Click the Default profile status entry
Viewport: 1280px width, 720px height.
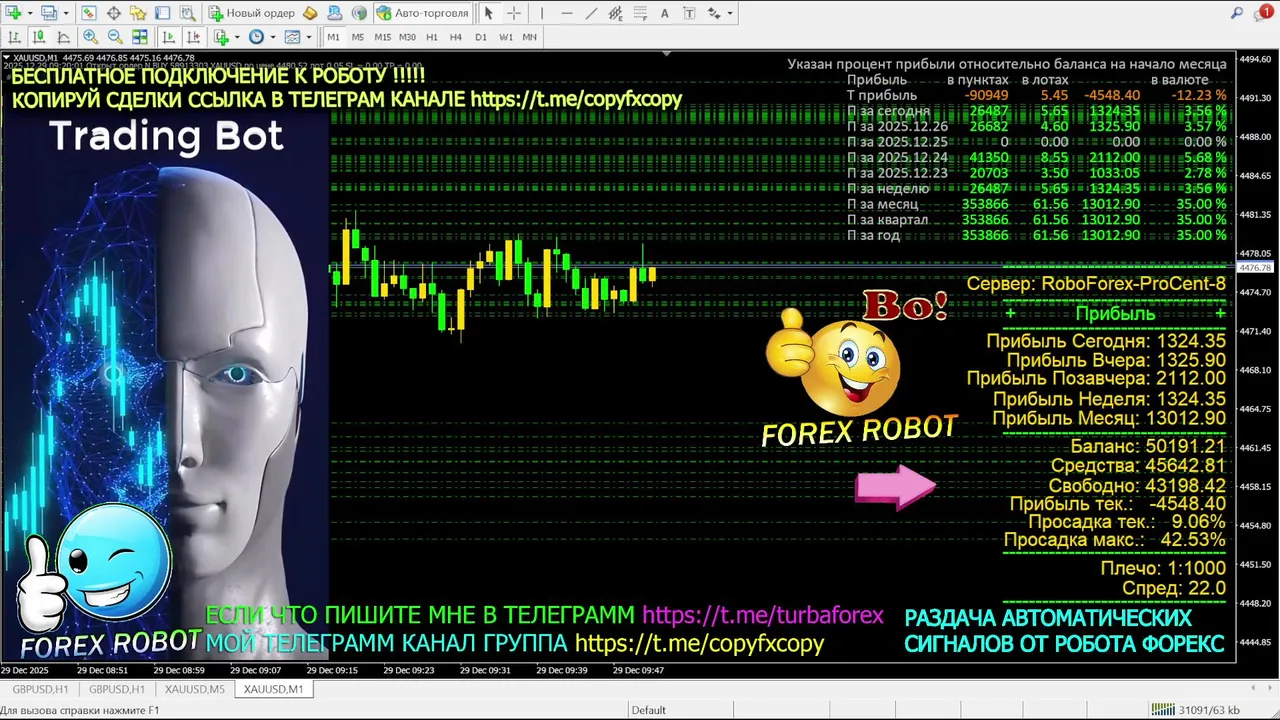648,710
